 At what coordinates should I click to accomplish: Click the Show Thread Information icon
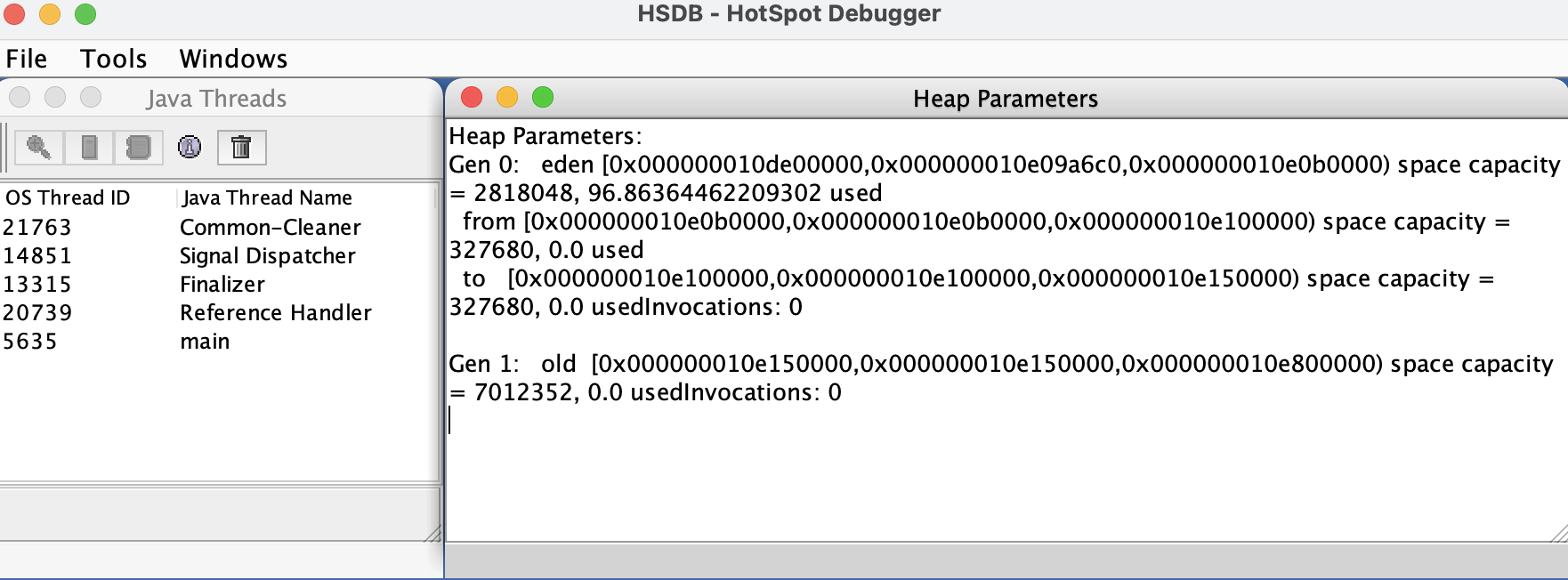pos(190,148)
